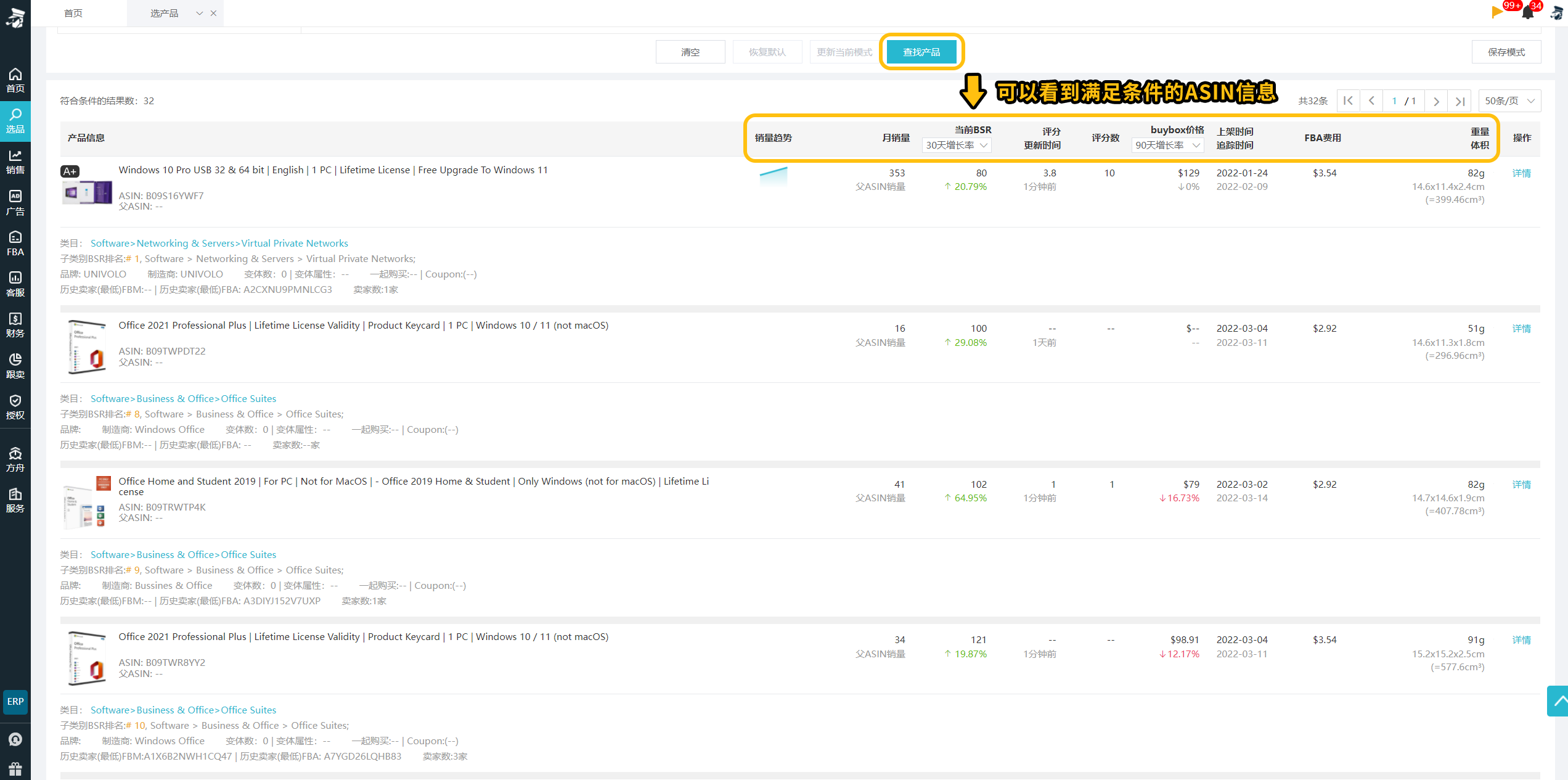1568x780 pixels.
Task: Click the 更新当前模式 button
Action: (844, 52)
